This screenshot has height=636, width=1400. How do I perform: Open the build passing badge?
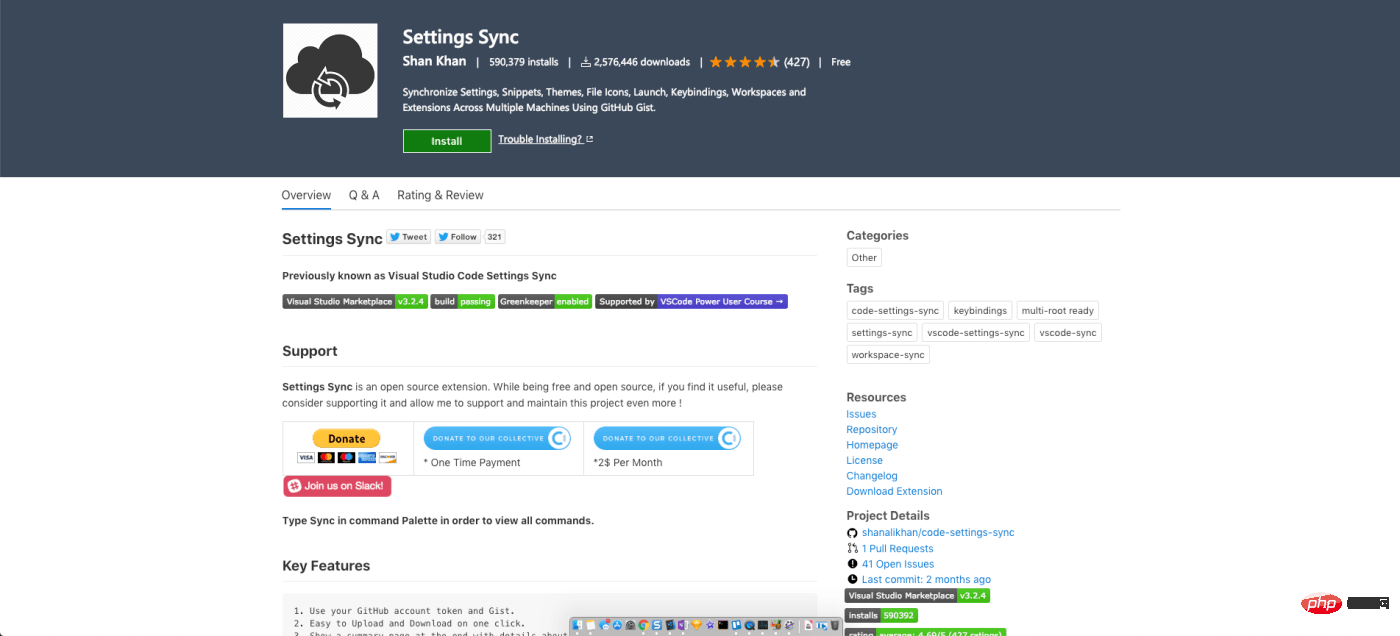[x=462, y=301]
